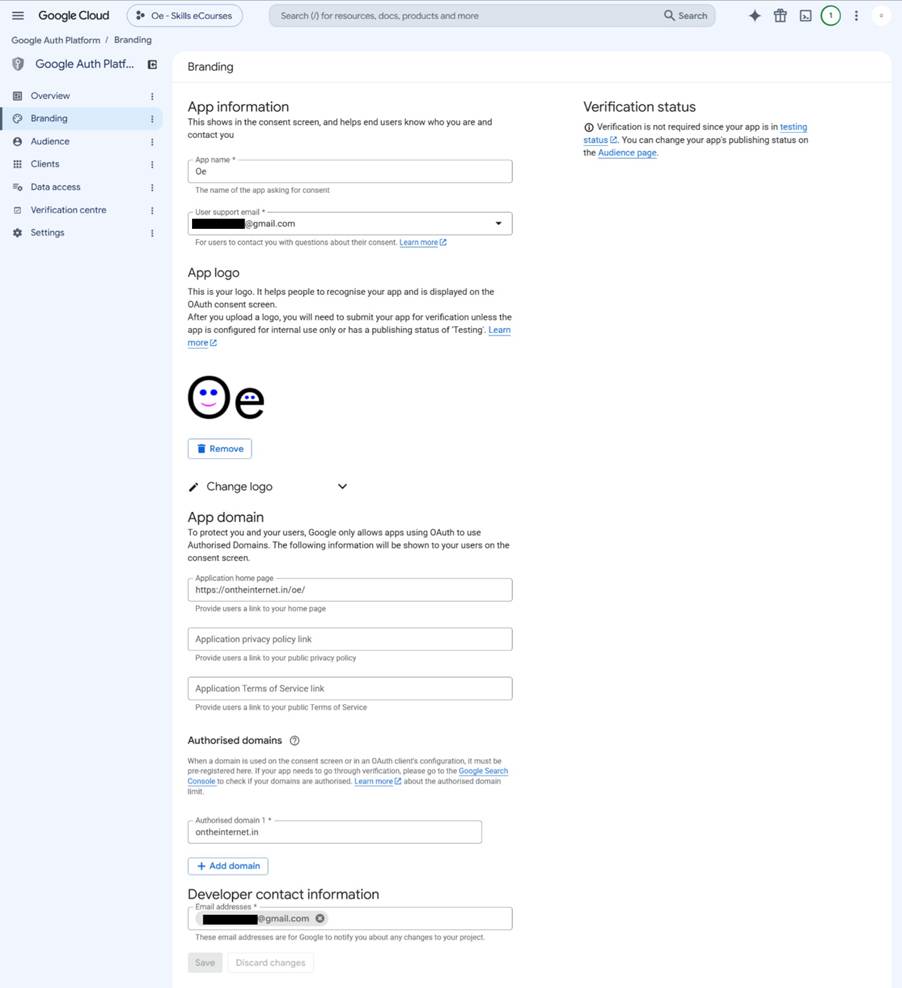
Task: Open the options dots next to Overview
Action: point(152,96)
